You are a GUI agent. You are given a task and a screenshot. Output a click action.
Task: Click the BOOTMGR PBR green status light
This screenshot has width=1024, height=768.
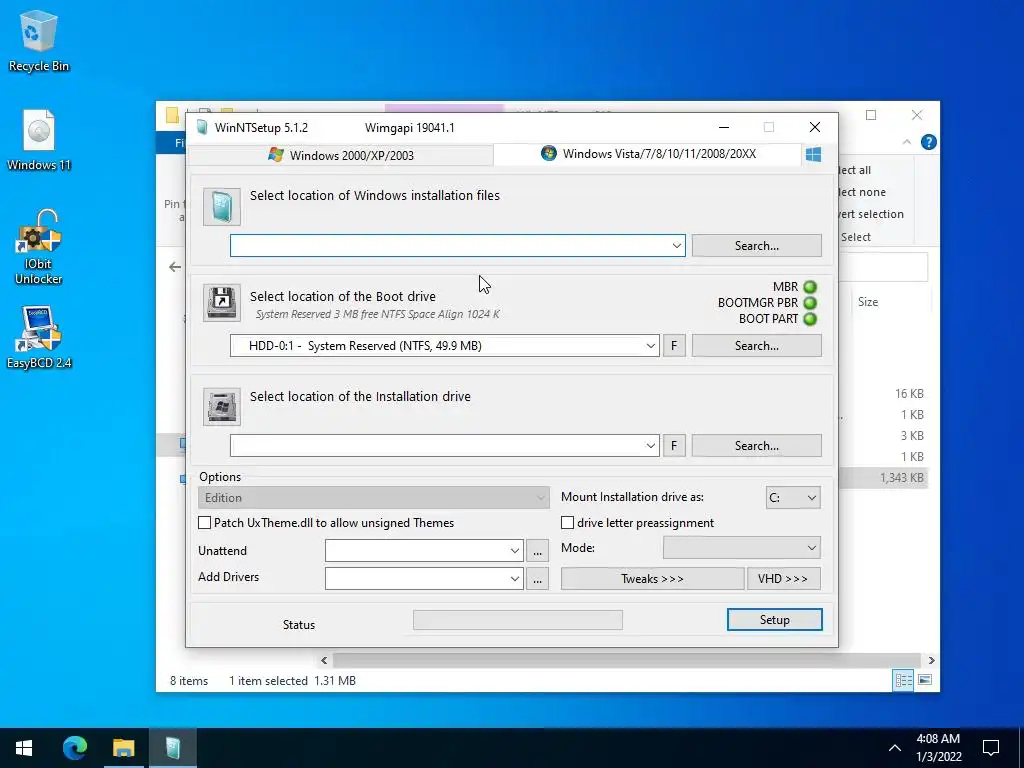pyautogui.click(x=810, y=303)
